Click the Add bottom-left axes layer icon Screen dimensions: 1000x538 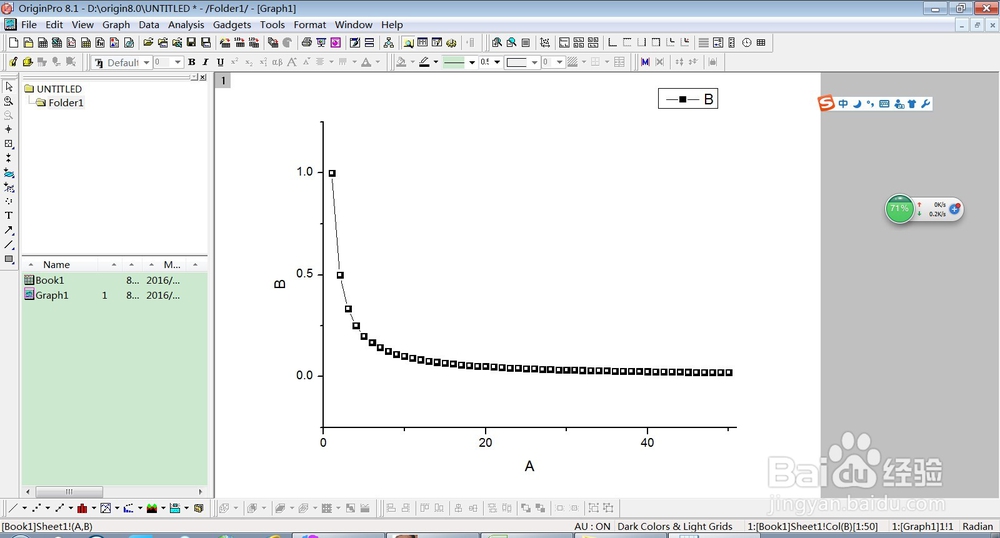pos(612,43)
